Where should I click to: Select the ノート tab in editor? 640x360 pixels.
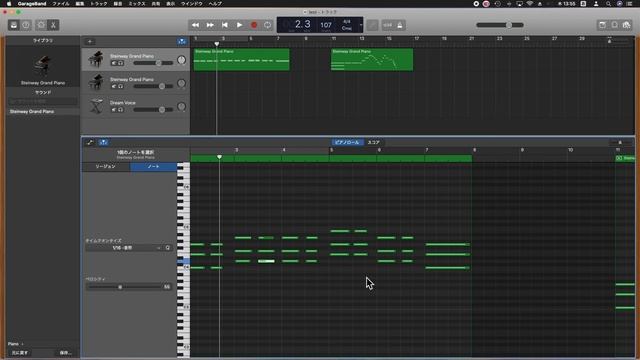(153, 167)
